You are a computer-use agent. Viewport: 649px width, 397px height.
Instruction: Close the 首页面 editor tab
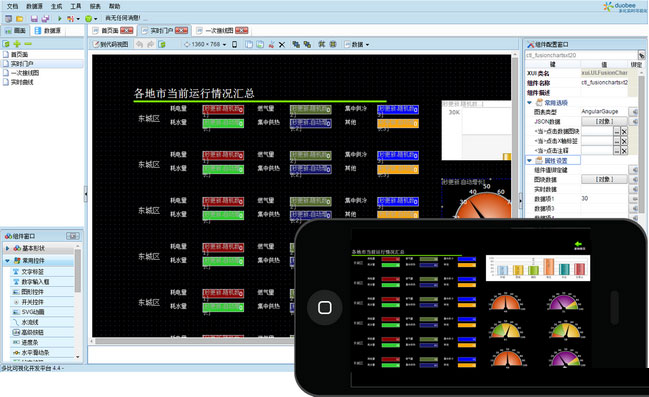click(x=127, y=31)
